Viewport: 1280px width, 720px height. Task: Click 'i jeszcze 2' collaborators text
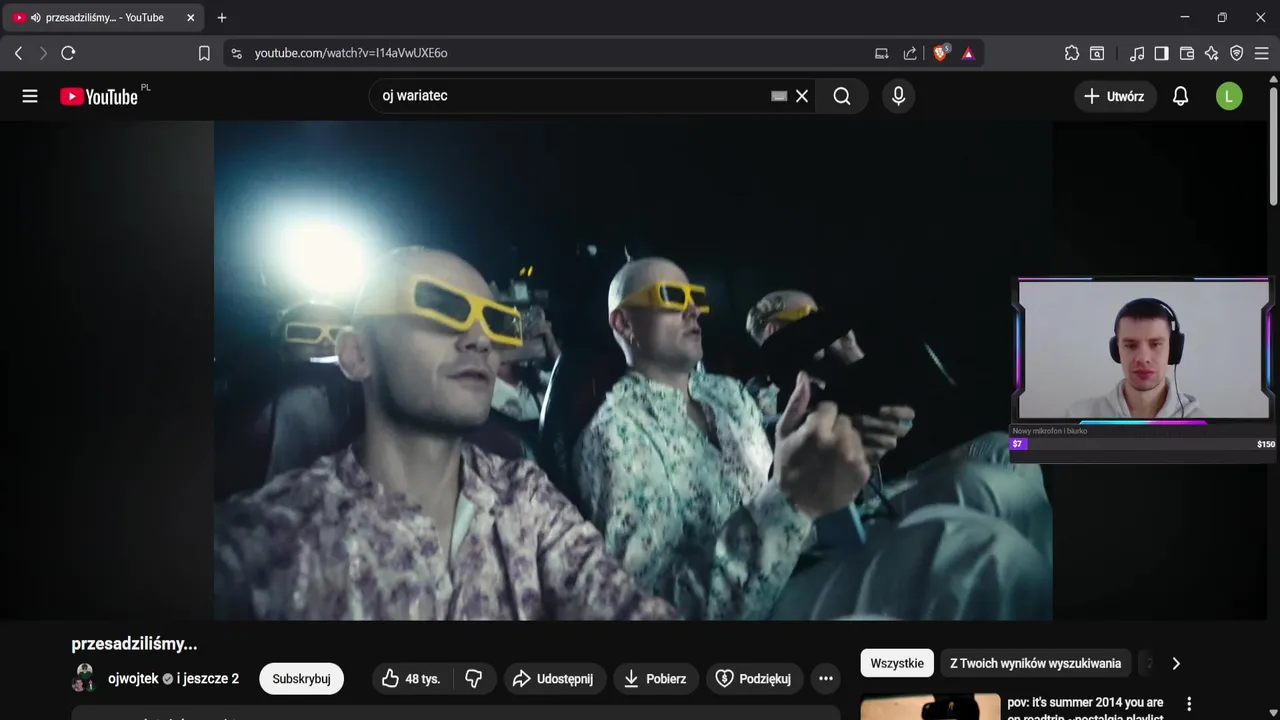(x=208, y=679)
